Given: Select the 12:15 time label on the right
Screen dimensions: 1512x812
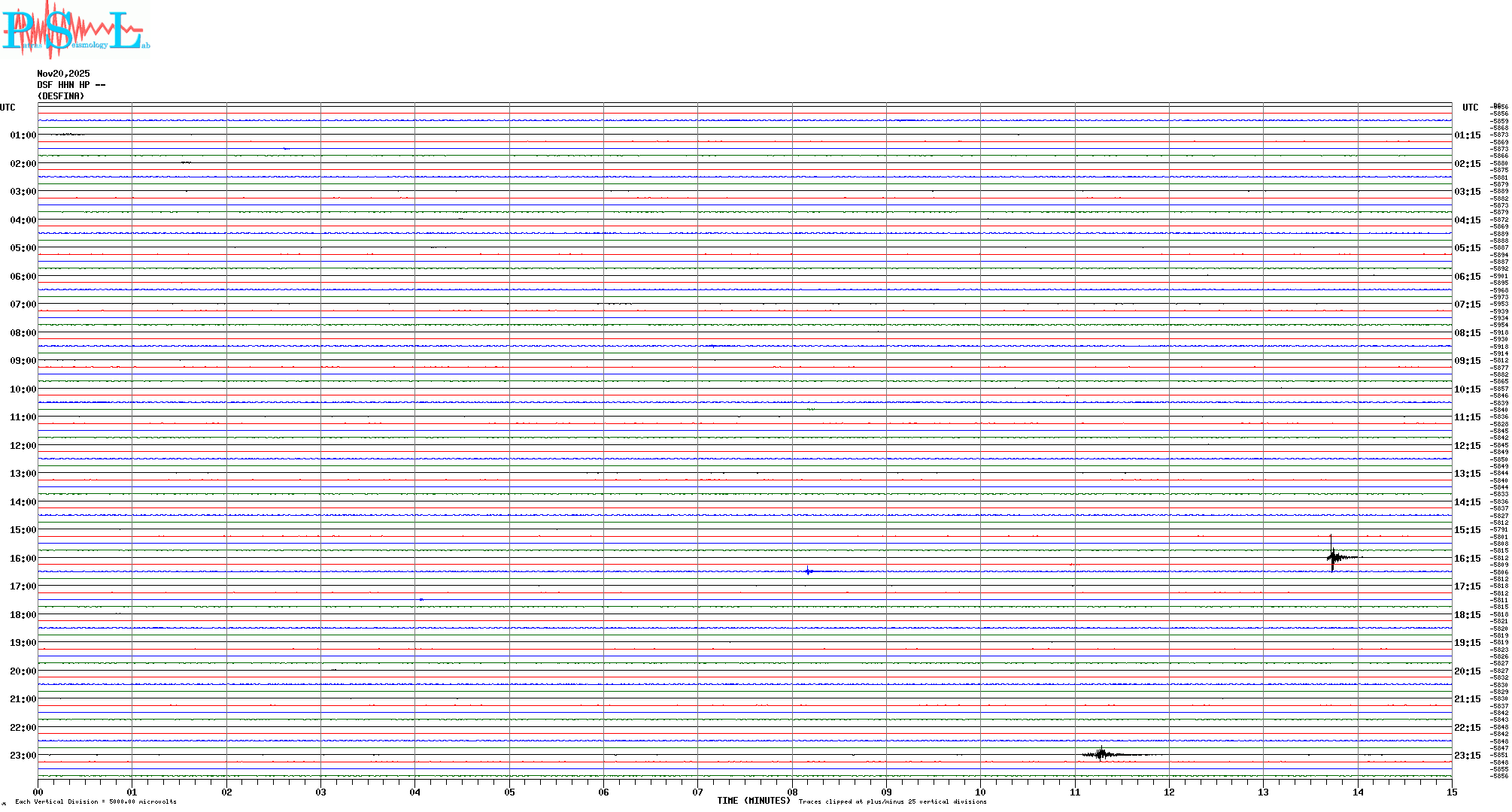Looking at the screenshot, I should point(1467,446).
